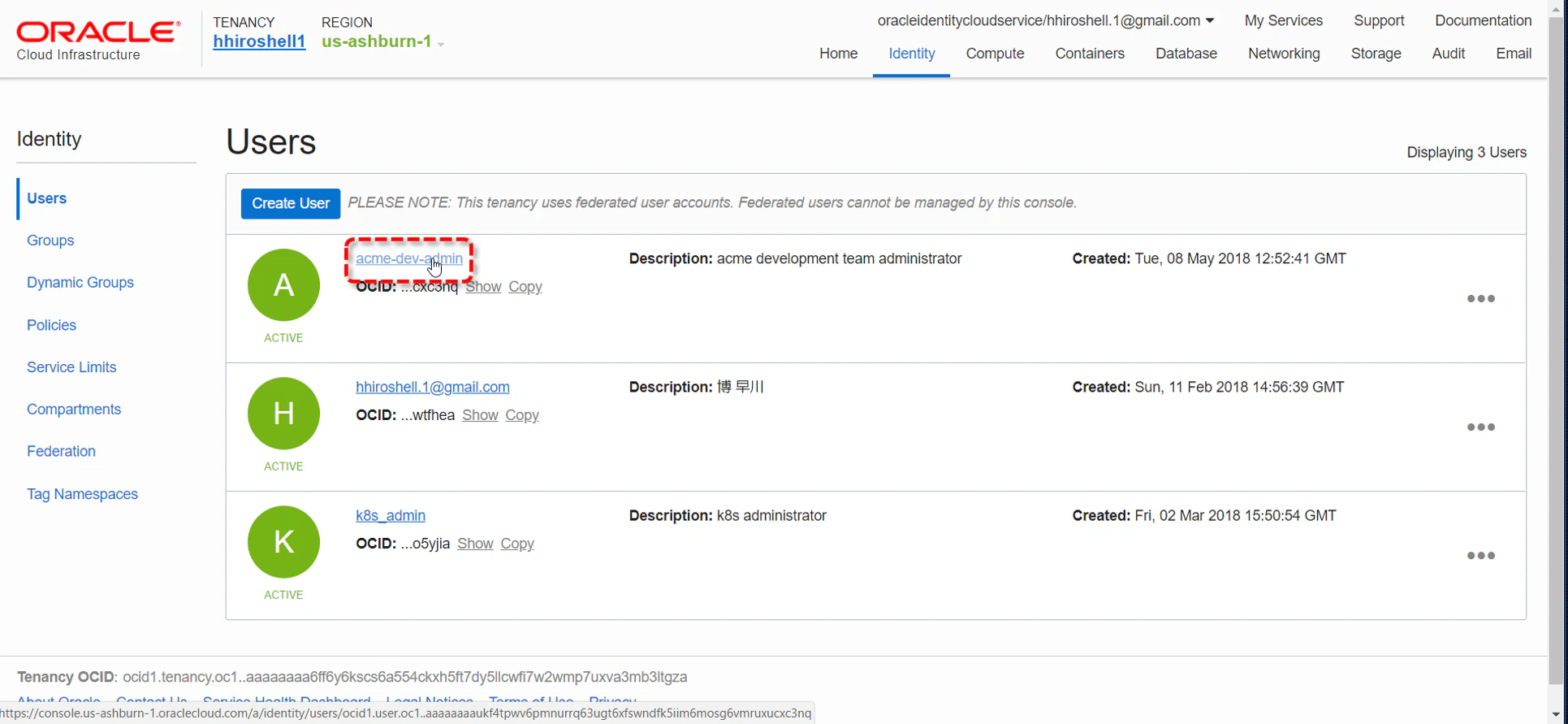Viewport: 1568px width, 724px height.
Task: Open the Storage tab
Action: click(1376, 54)
